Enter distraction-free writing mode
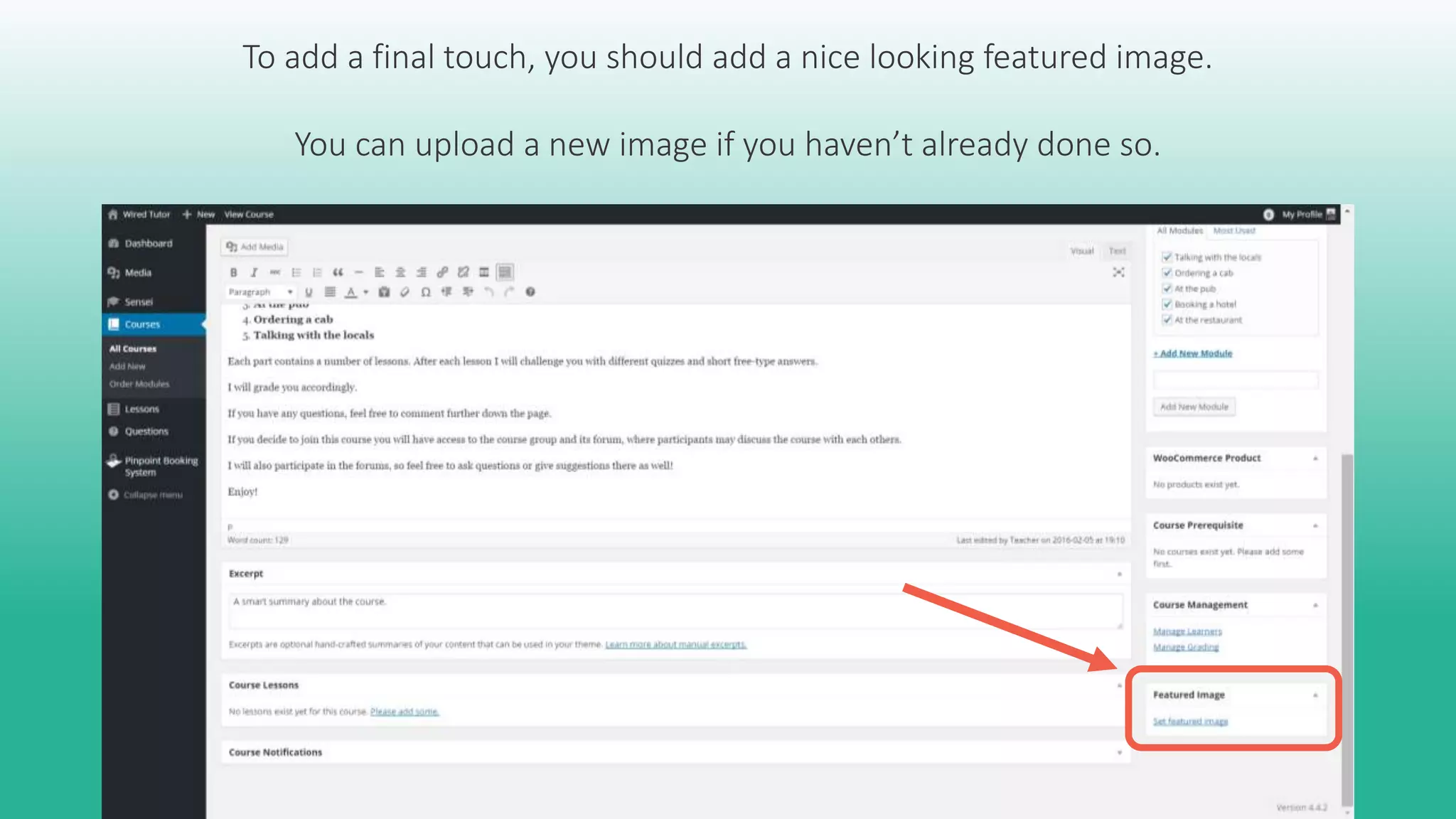 pos(1118,272)
